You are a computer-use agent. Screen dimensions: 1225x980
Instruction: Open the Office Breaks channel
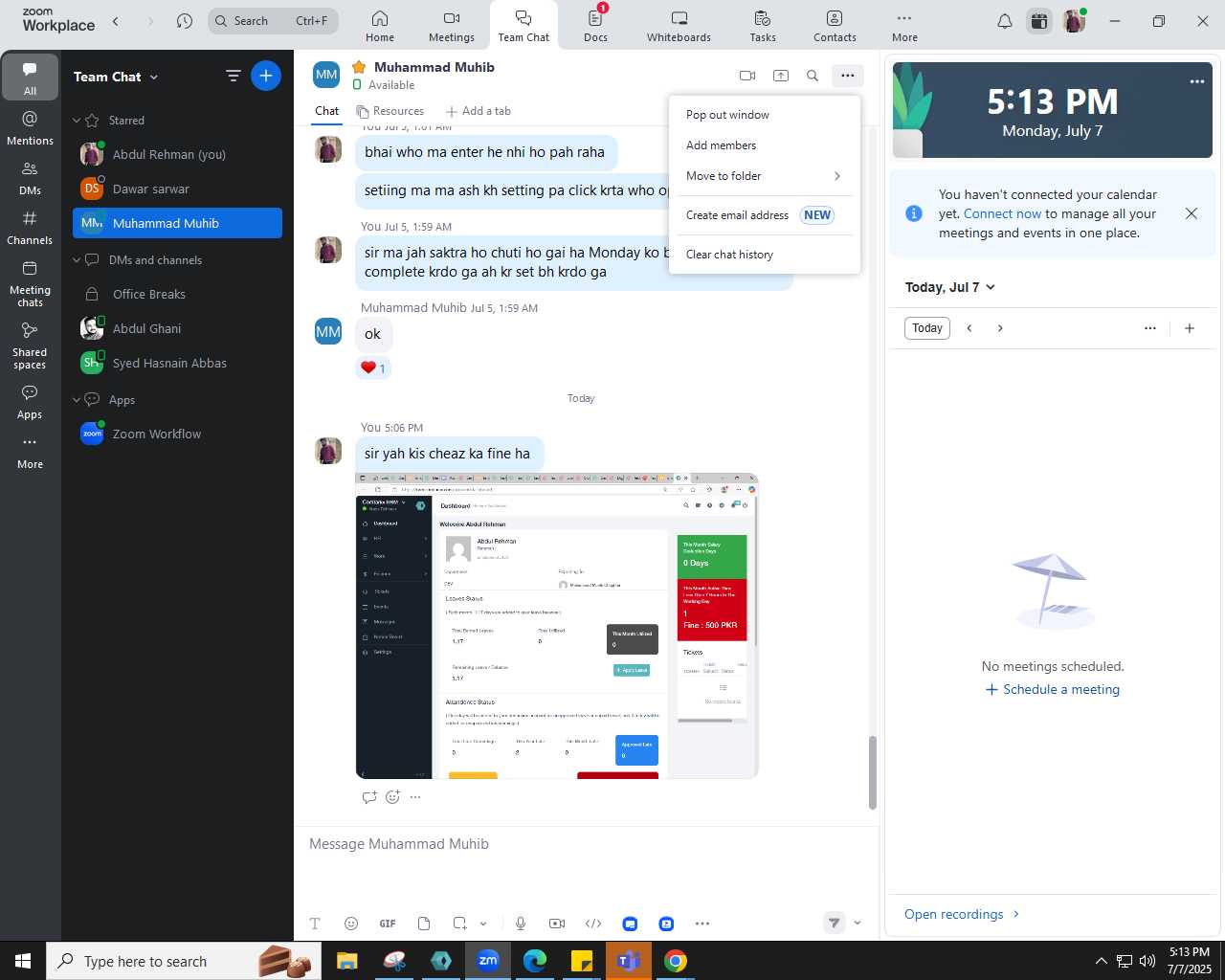[177, 294]
